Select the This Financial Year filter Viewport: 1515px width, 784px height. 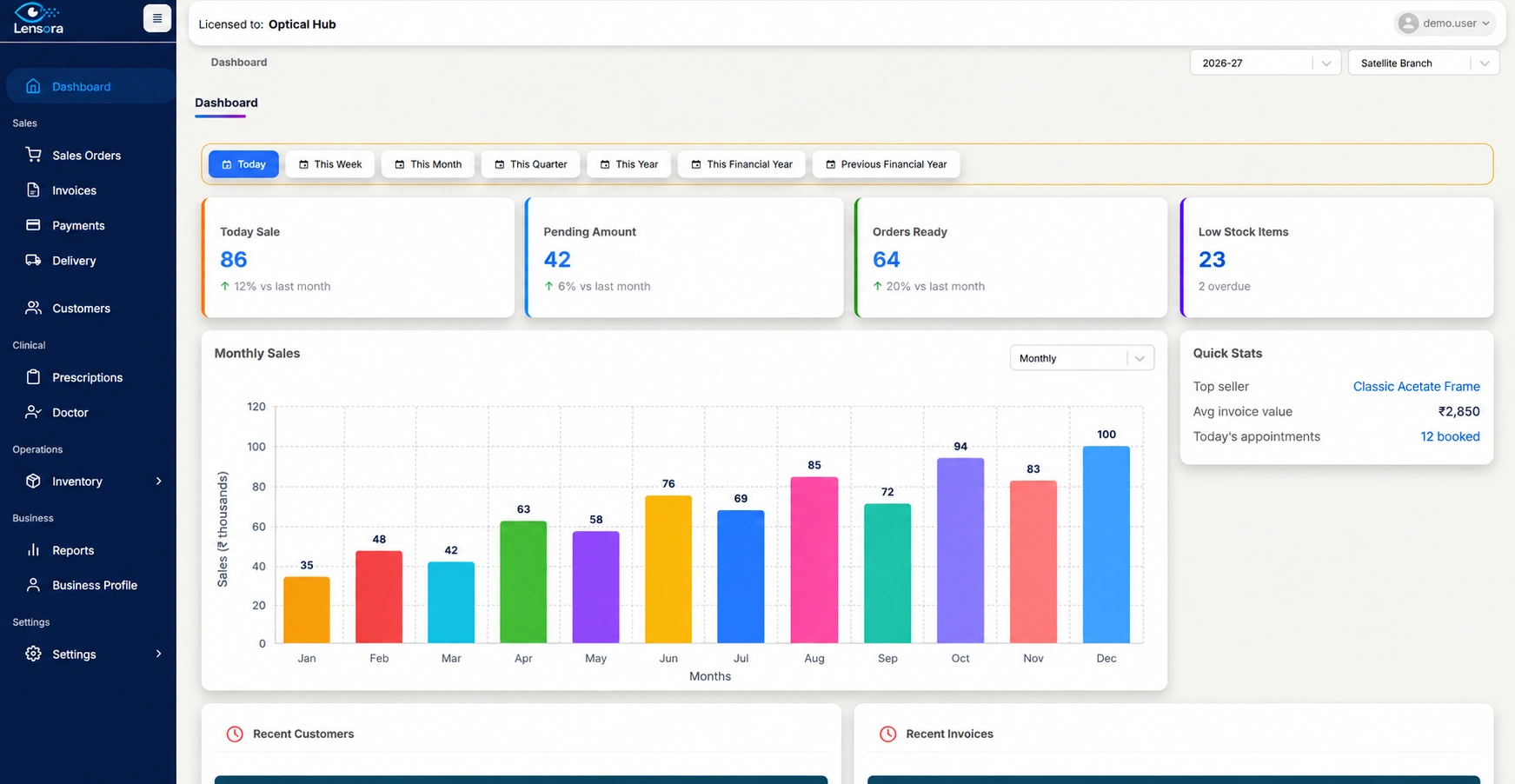(741, 164)
